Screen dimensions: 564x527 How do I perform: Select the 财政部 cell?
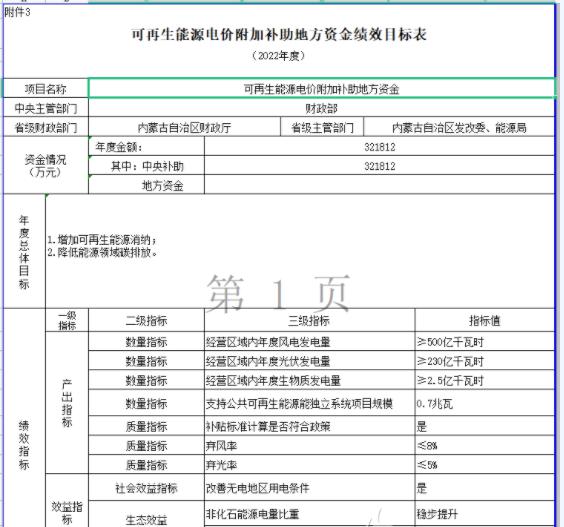point(321,108)
